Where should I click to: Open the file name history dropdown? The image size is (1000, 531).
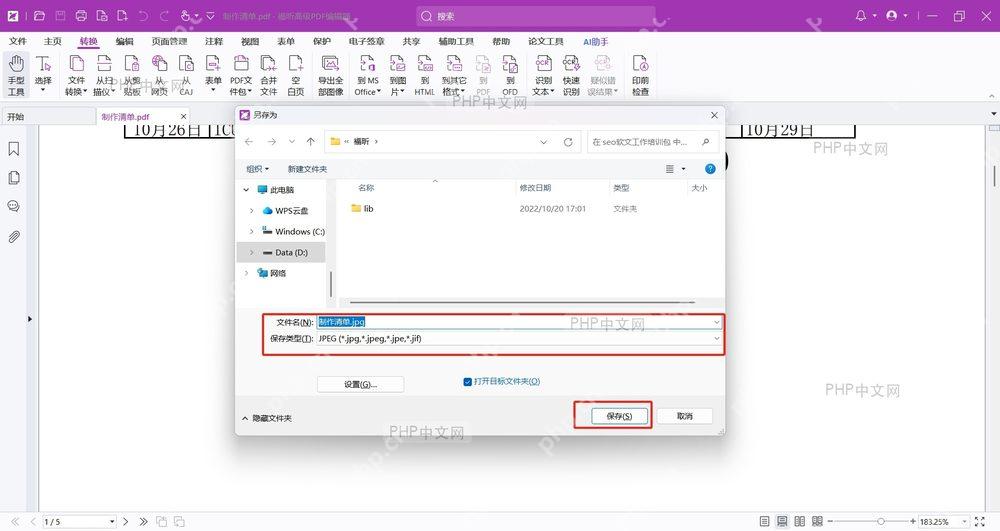tap(717, 322)
